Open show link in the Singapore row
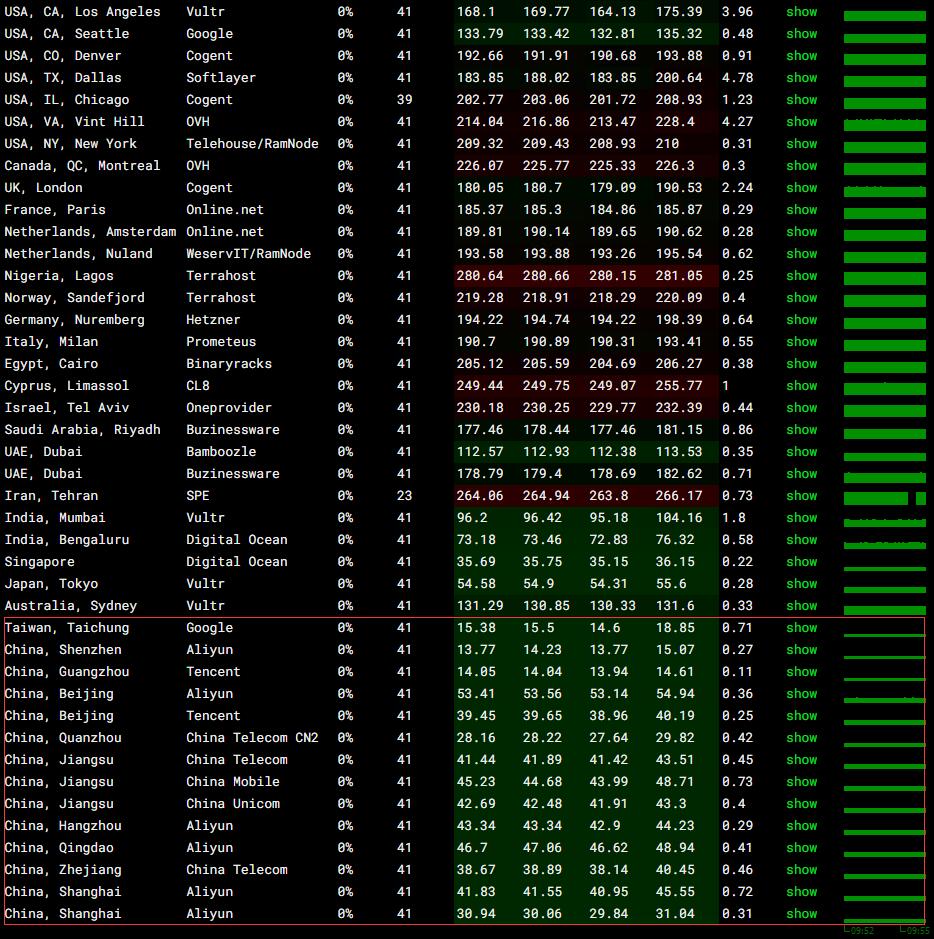The height and width of the screenshot is (939, 934). pyautogui.click(x=801, y=562)
